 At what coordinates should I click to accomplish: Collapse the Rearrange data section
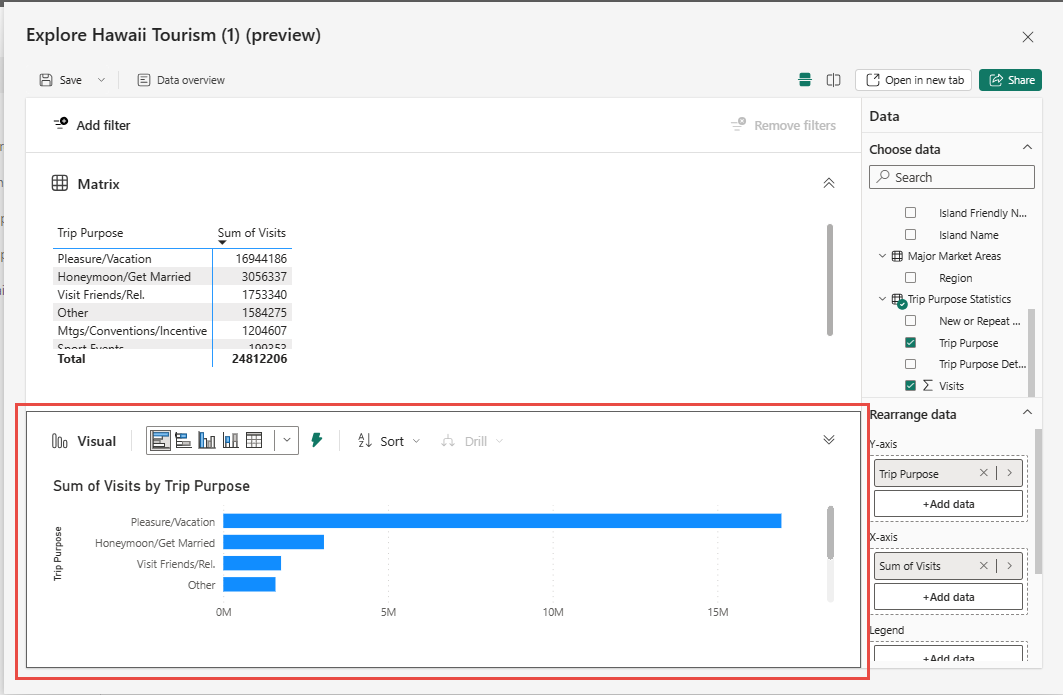tap(1027, 413)
